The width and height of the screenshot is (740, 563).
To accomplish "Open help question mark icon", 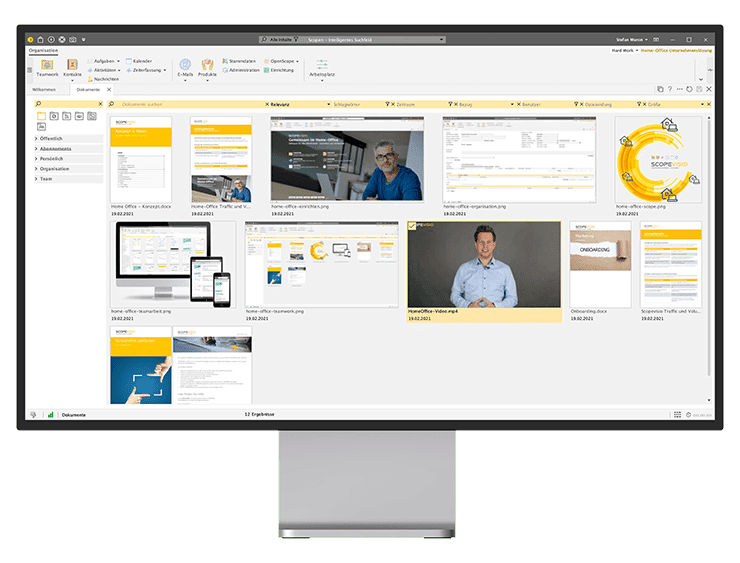I will tap(670, 89).
